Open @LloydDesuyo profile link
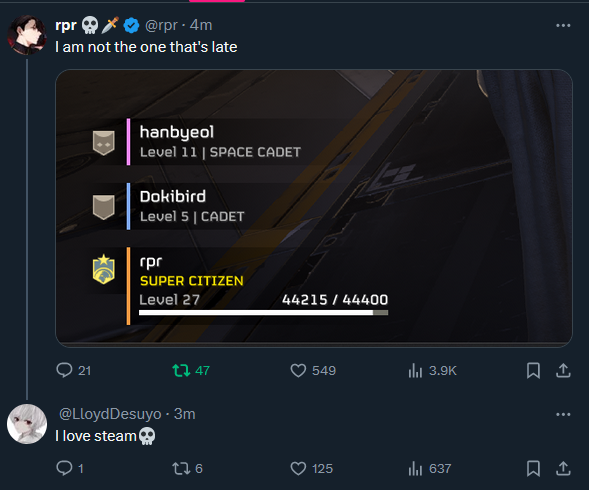Screen dimensions: 589x490 coord(110,414)
